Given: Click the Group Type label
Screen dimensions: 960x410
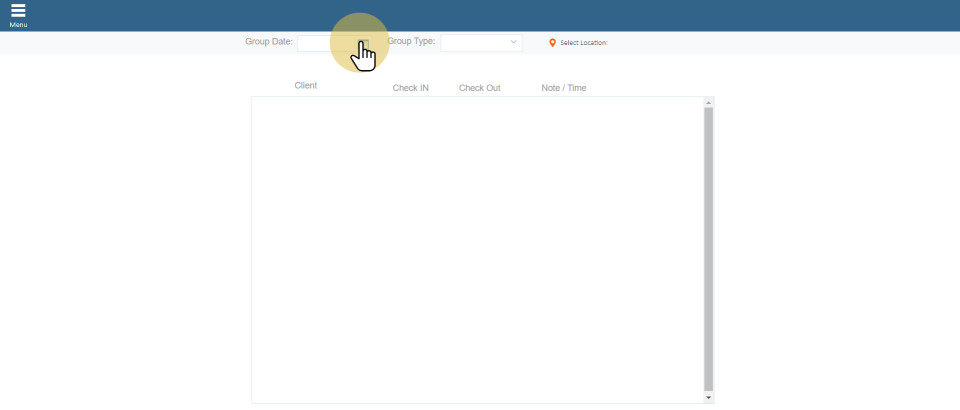Looking at the screenshot, I should 411,42.
